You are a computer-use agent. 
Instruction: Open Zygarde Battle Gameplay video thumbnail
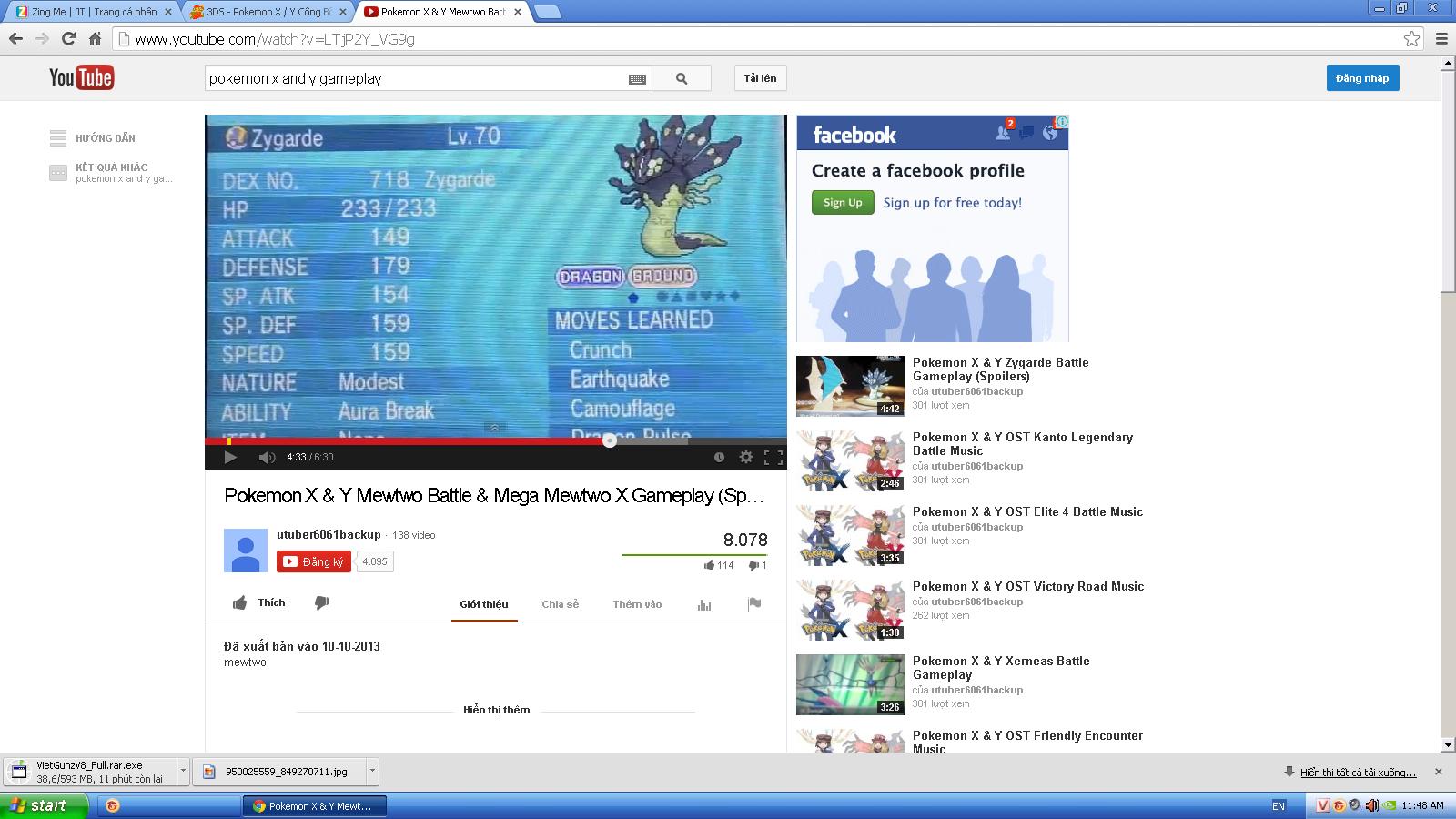click(851, 386)
